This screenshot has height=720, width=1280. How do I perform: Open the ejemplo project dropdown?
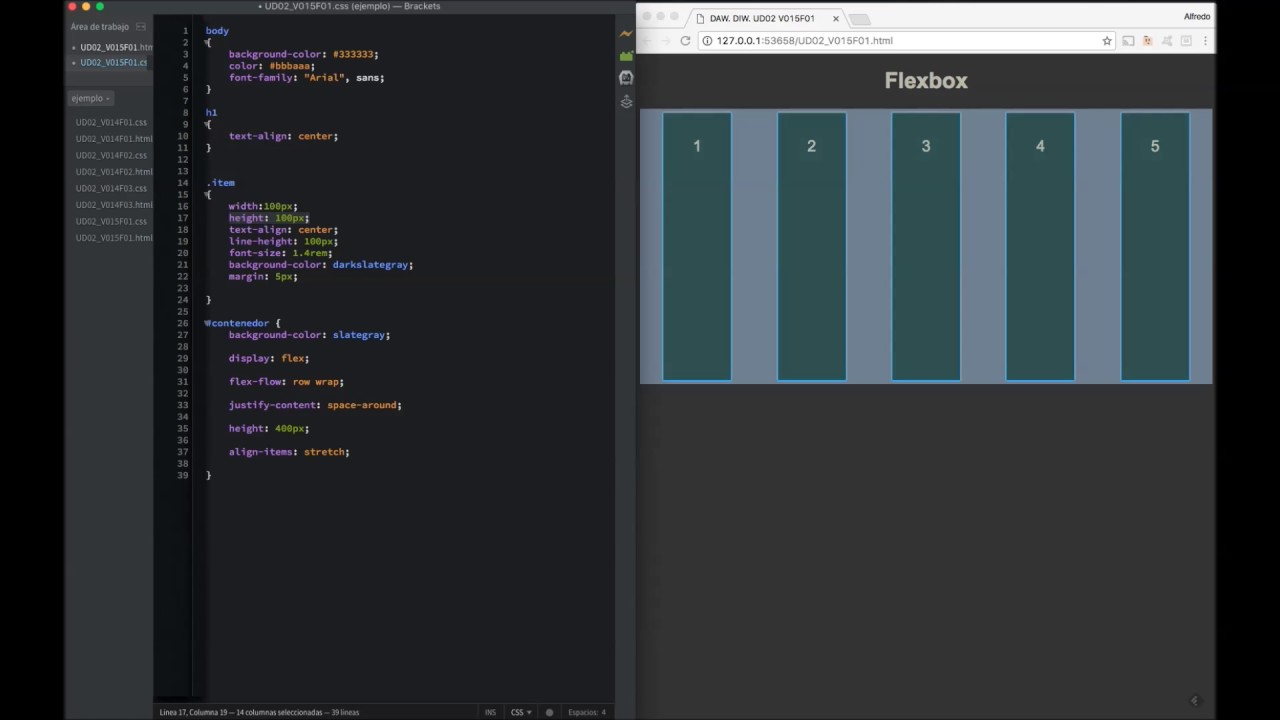90,98
